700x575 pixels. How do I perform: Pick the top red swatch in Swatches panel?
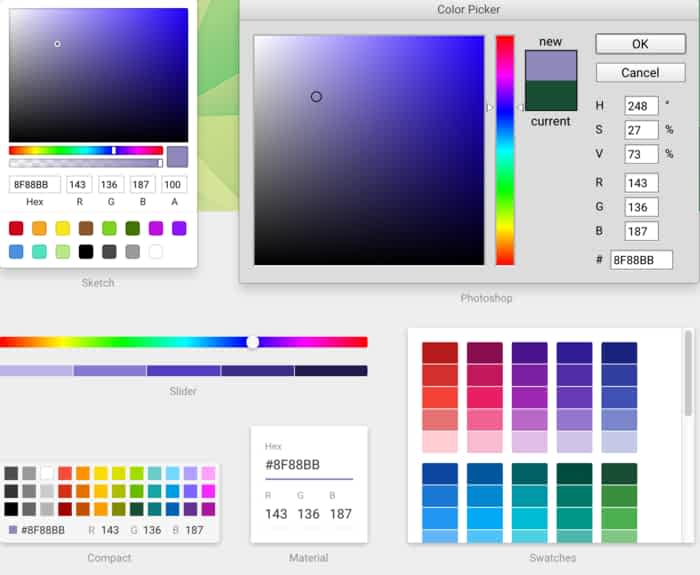439,353
